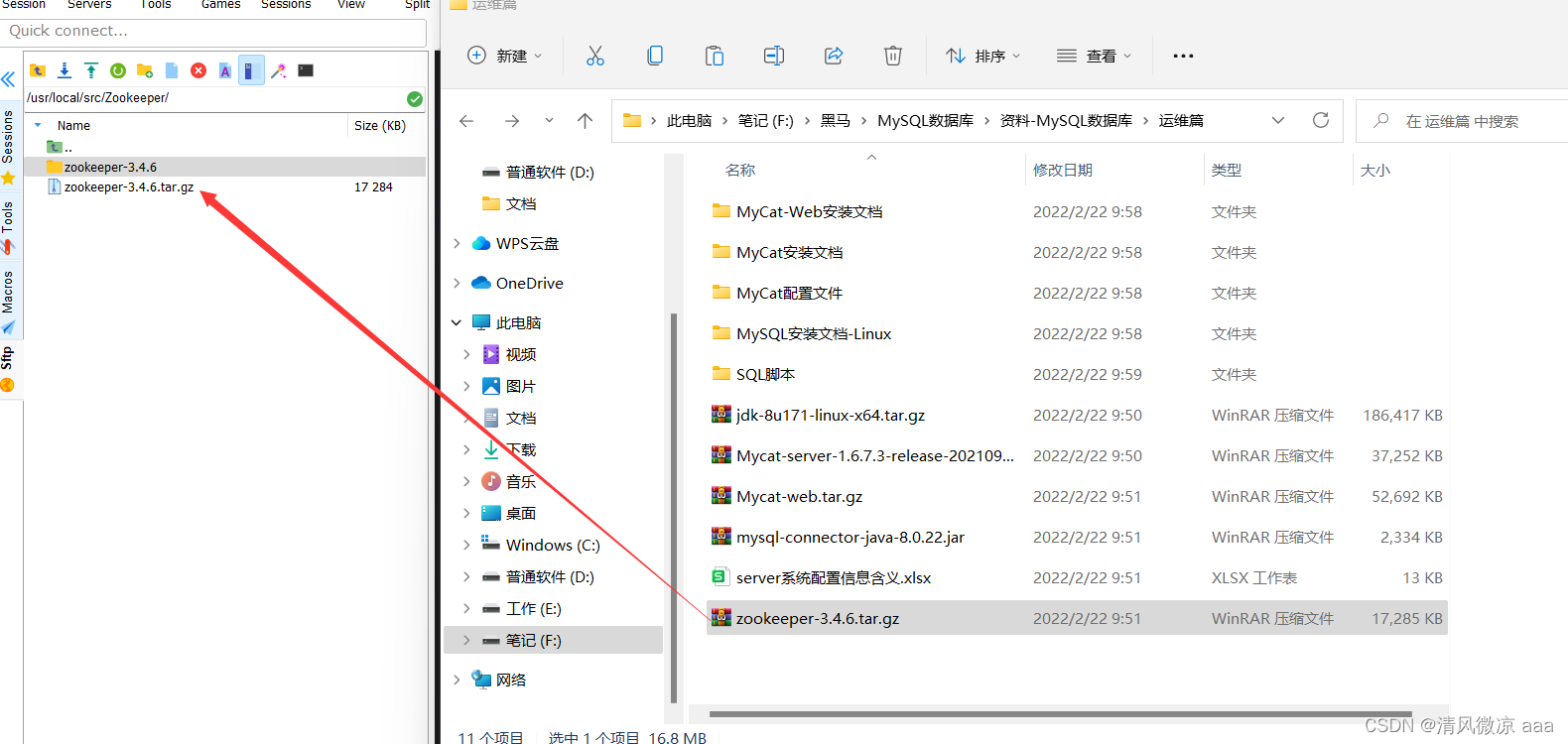The width and height of the screenshot is (1568, 744).
Task: Open the 排序 sort dropdown
Action: pos(982,56)
